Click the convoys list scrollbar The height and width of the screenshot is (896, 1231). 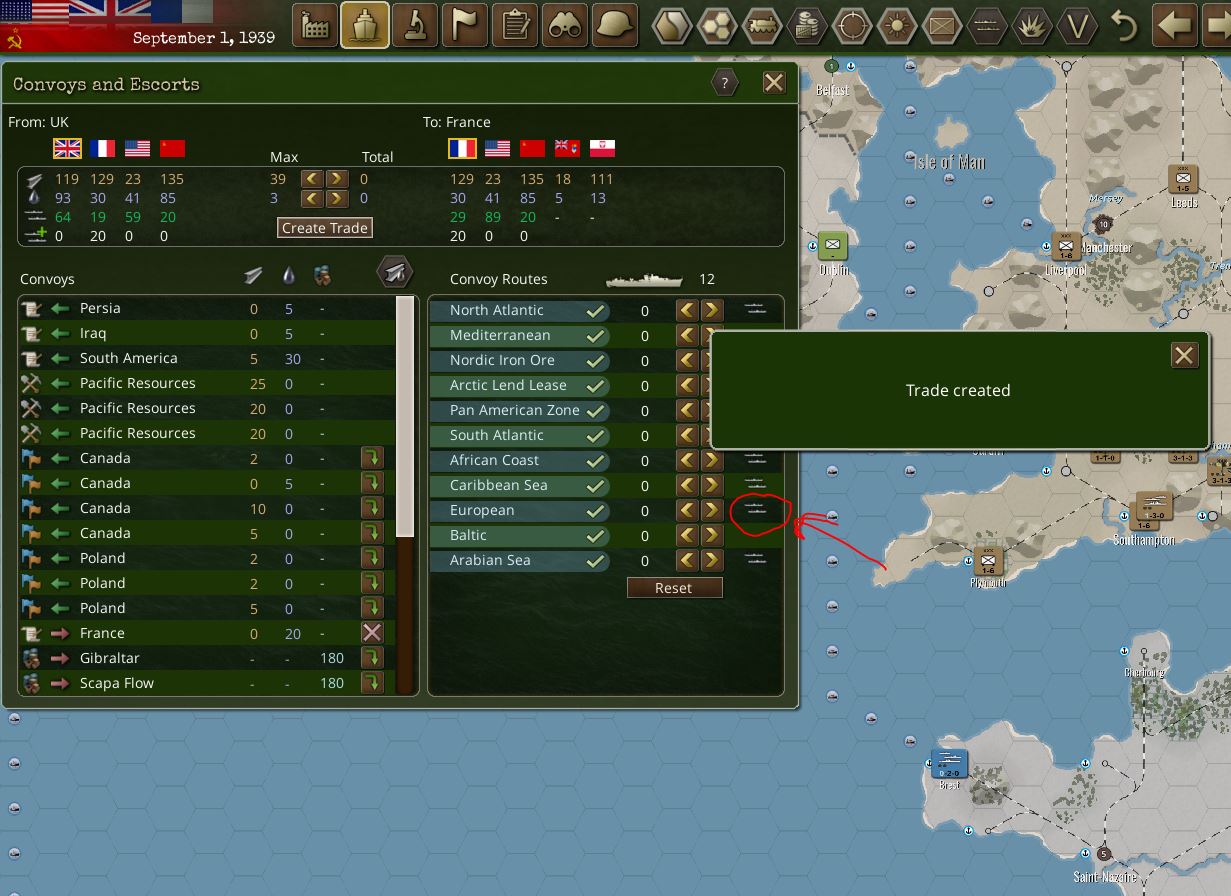405,418
